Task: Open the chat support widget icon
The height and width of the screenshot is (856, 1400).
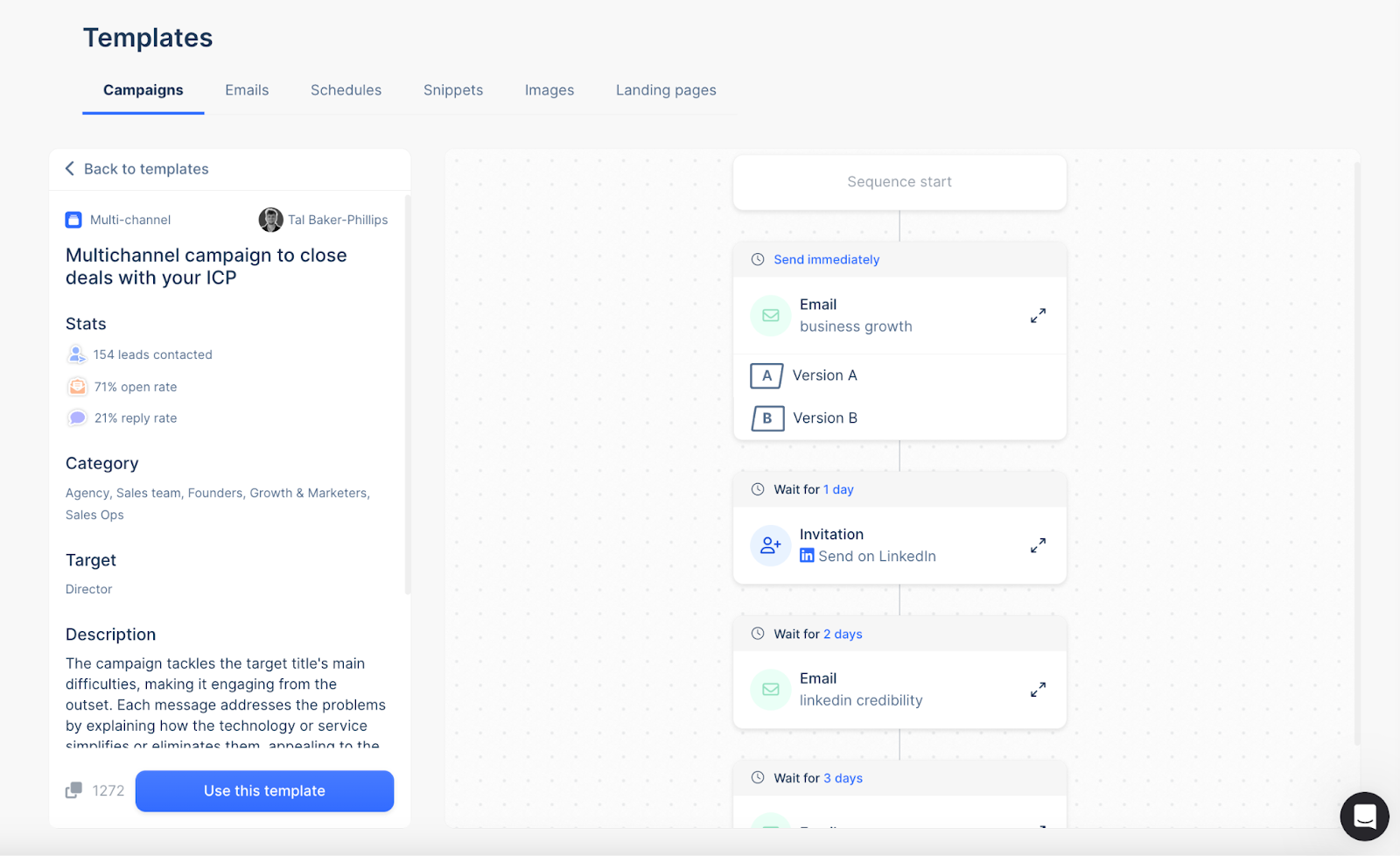Action: coord(1364,816)
